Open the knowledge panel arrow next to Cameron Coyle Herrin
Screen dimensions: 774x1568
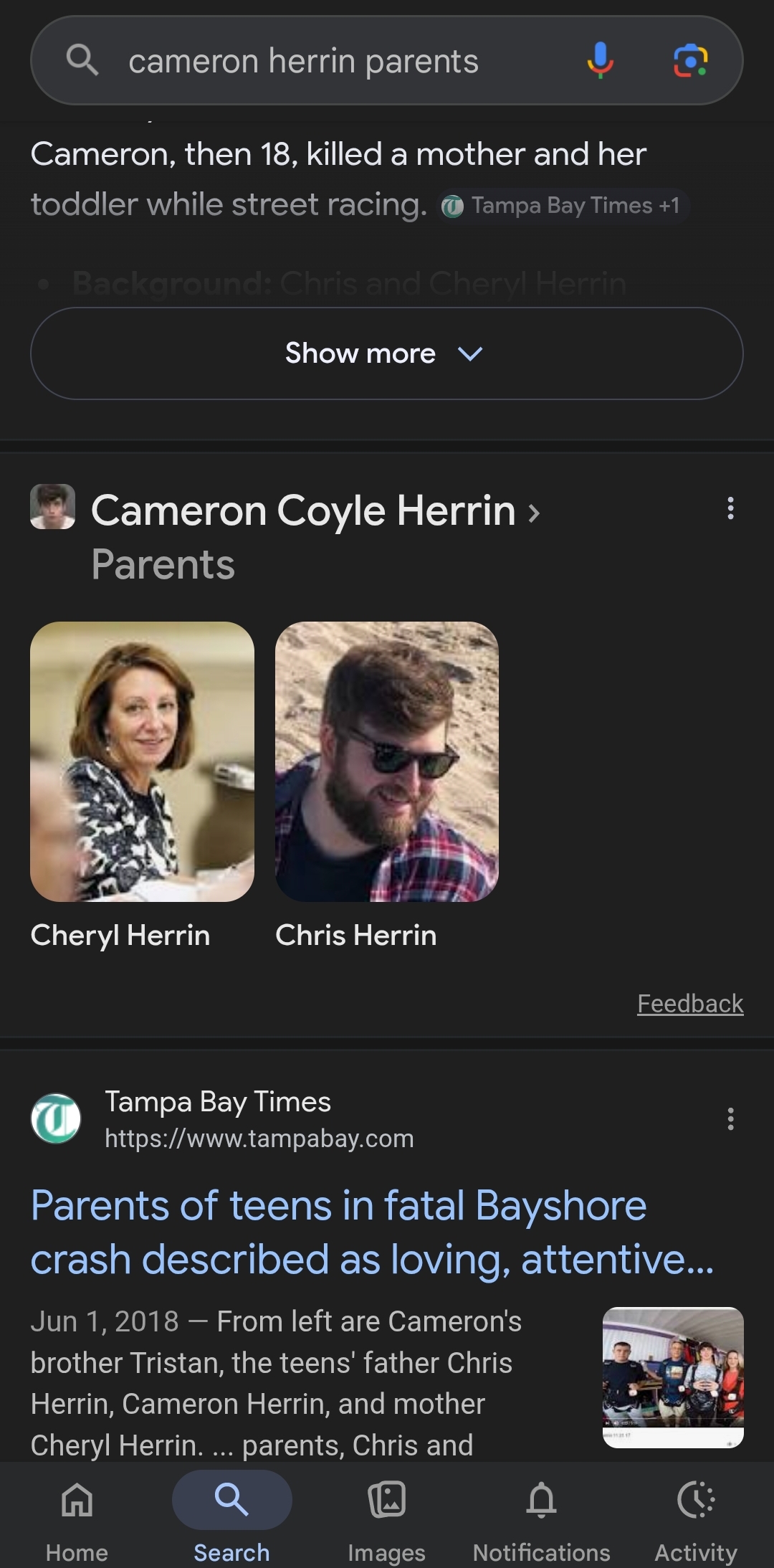pyautogui.click(x=532, y=510)
